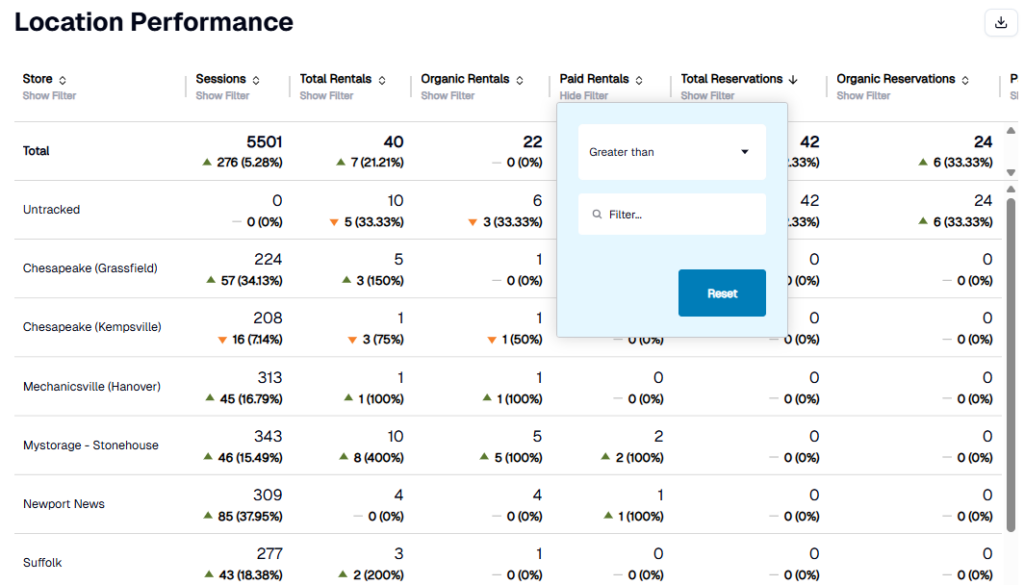Image resolution: width=1024 pixels, height=585 pixels.
Task: Click the Organic Rentals header
Action: click(x=465, y=79)
